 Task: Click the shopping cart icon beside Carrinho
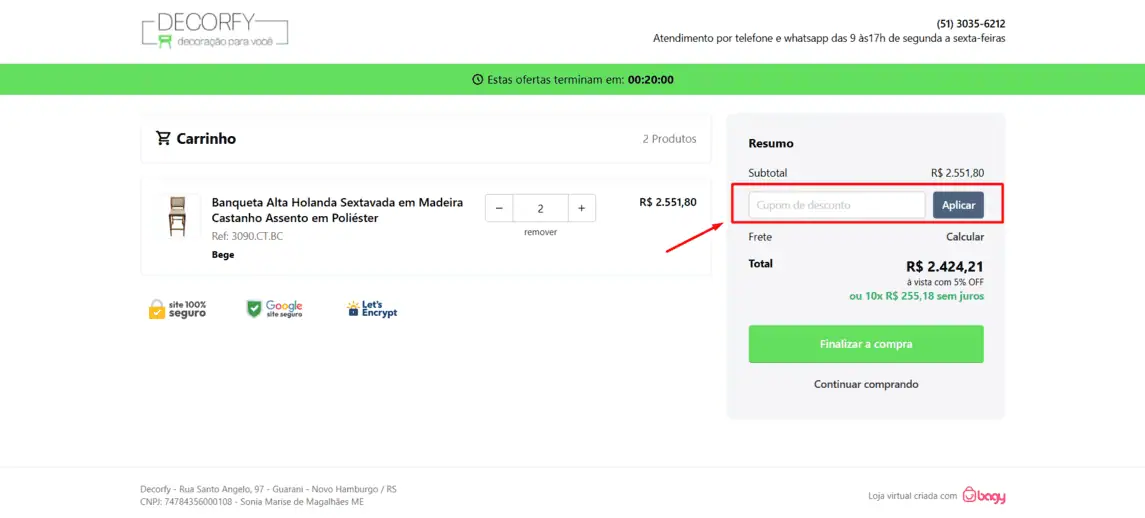[x=163, y=138]
